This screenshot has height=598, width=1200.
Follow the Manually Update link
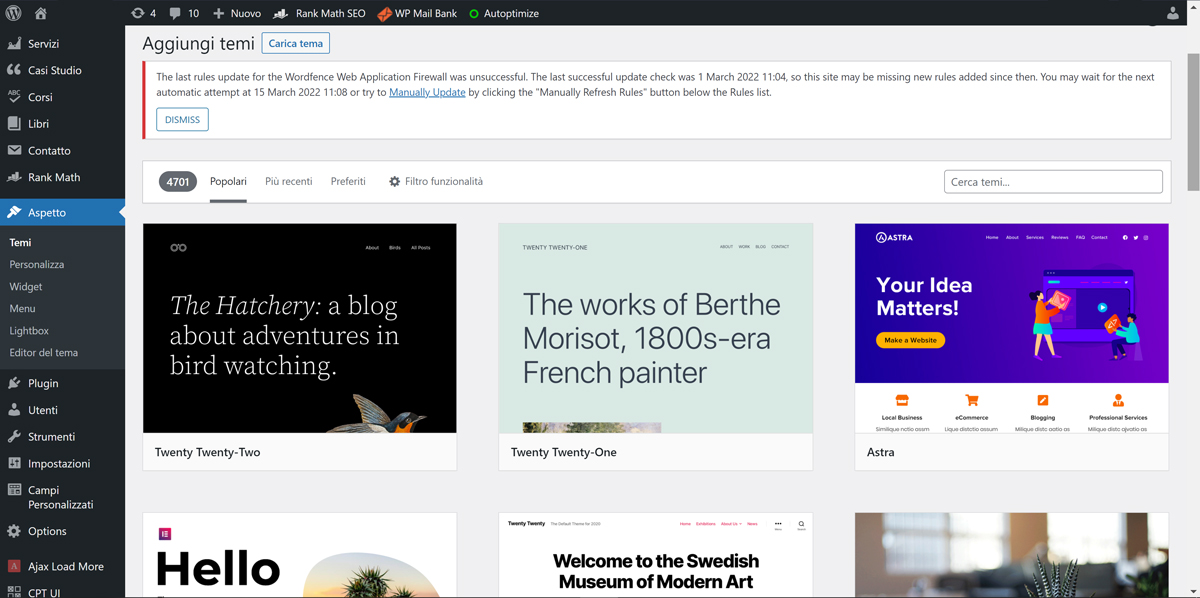(427, 92)
